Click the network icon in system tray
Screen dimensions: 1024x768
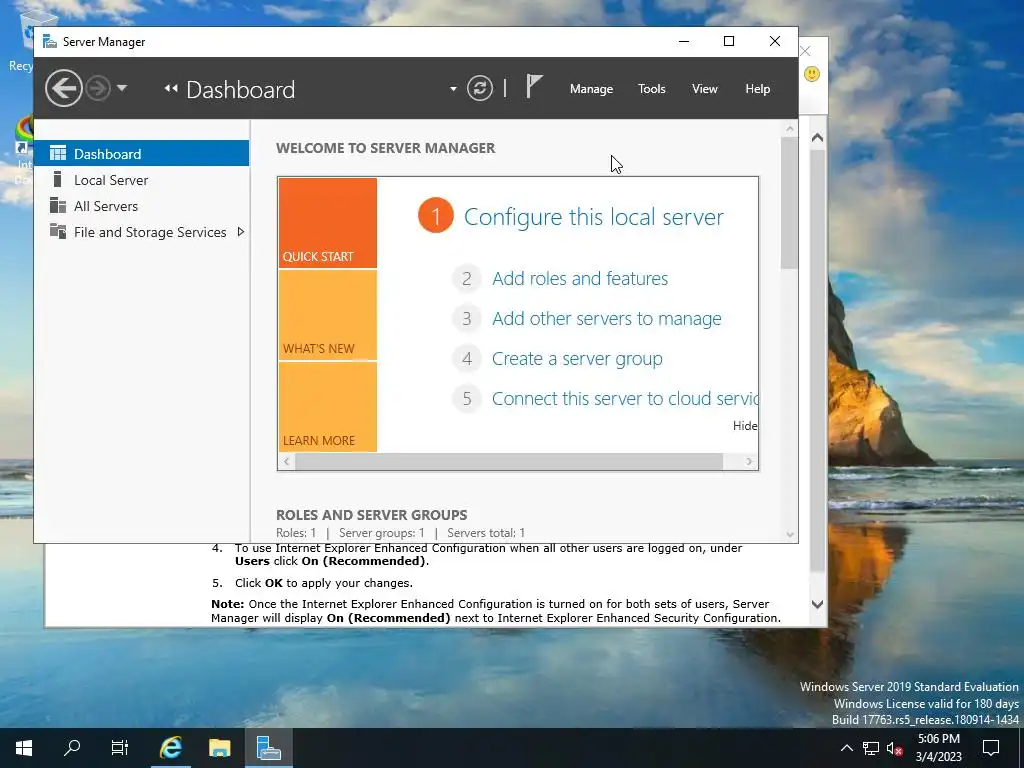(871, 748)
